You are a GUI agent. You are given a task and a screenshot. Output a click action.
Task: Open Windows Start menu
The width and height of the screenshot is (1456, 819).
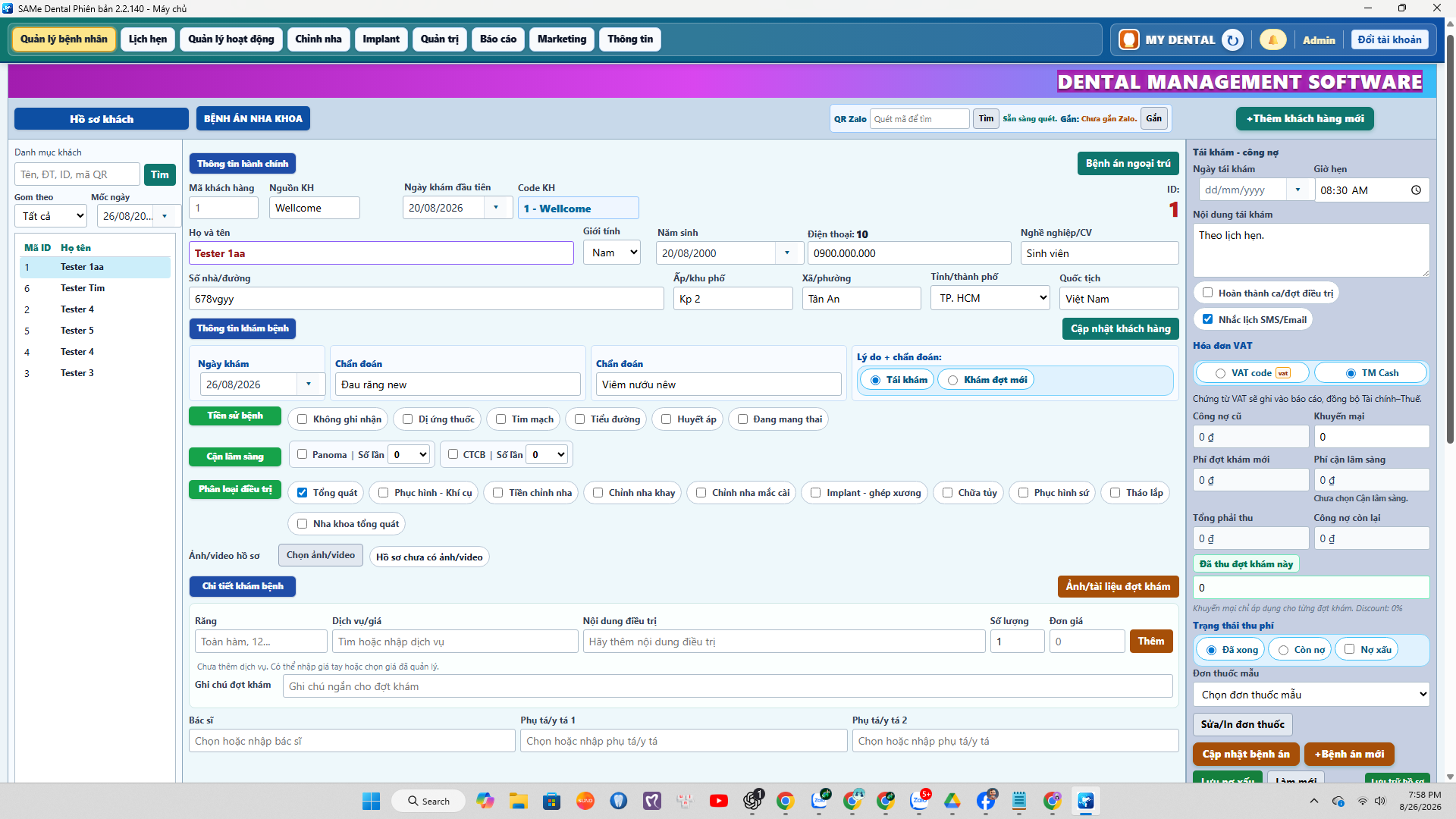pyautogui.click(x=371, y=801)
